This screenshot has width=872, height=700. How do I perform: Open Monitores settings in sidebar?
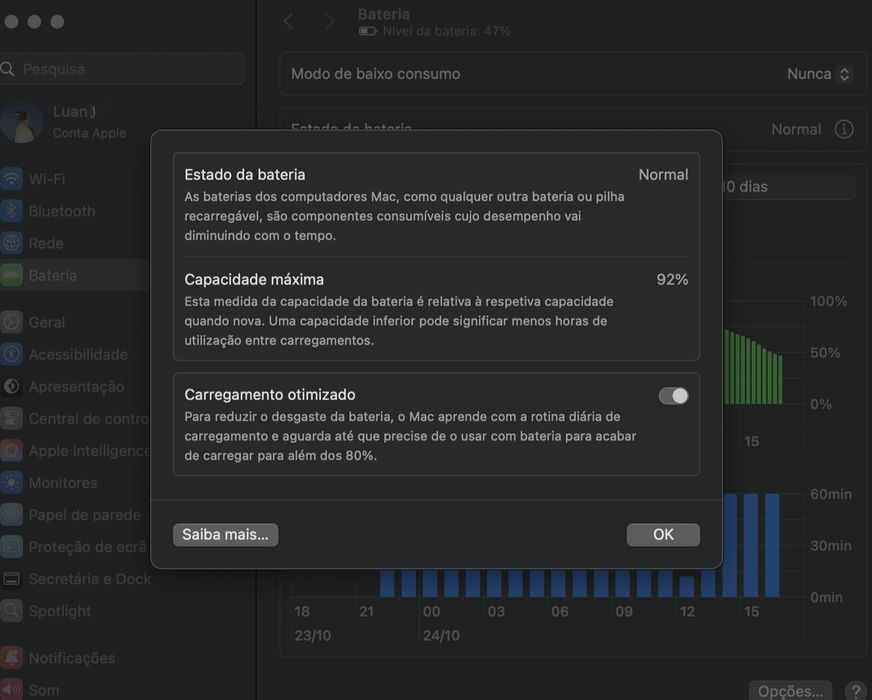[x=49, y=483]
